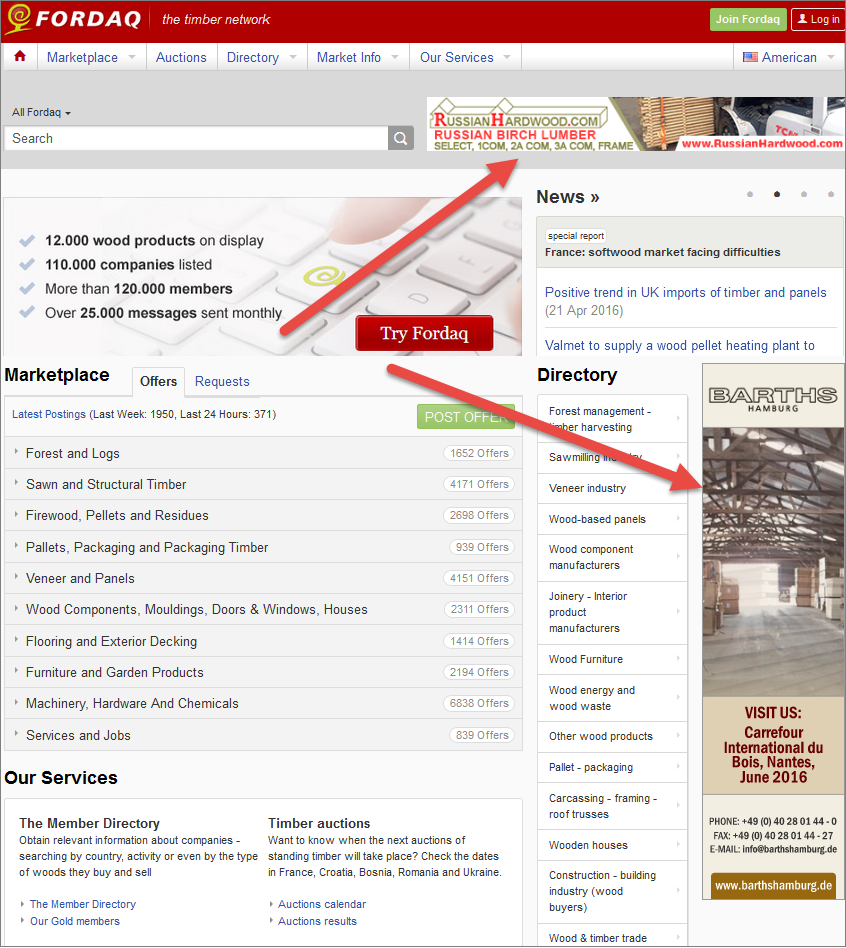Click the user icon in Log in button
This screenshot has width=846, height=948.
802,19
